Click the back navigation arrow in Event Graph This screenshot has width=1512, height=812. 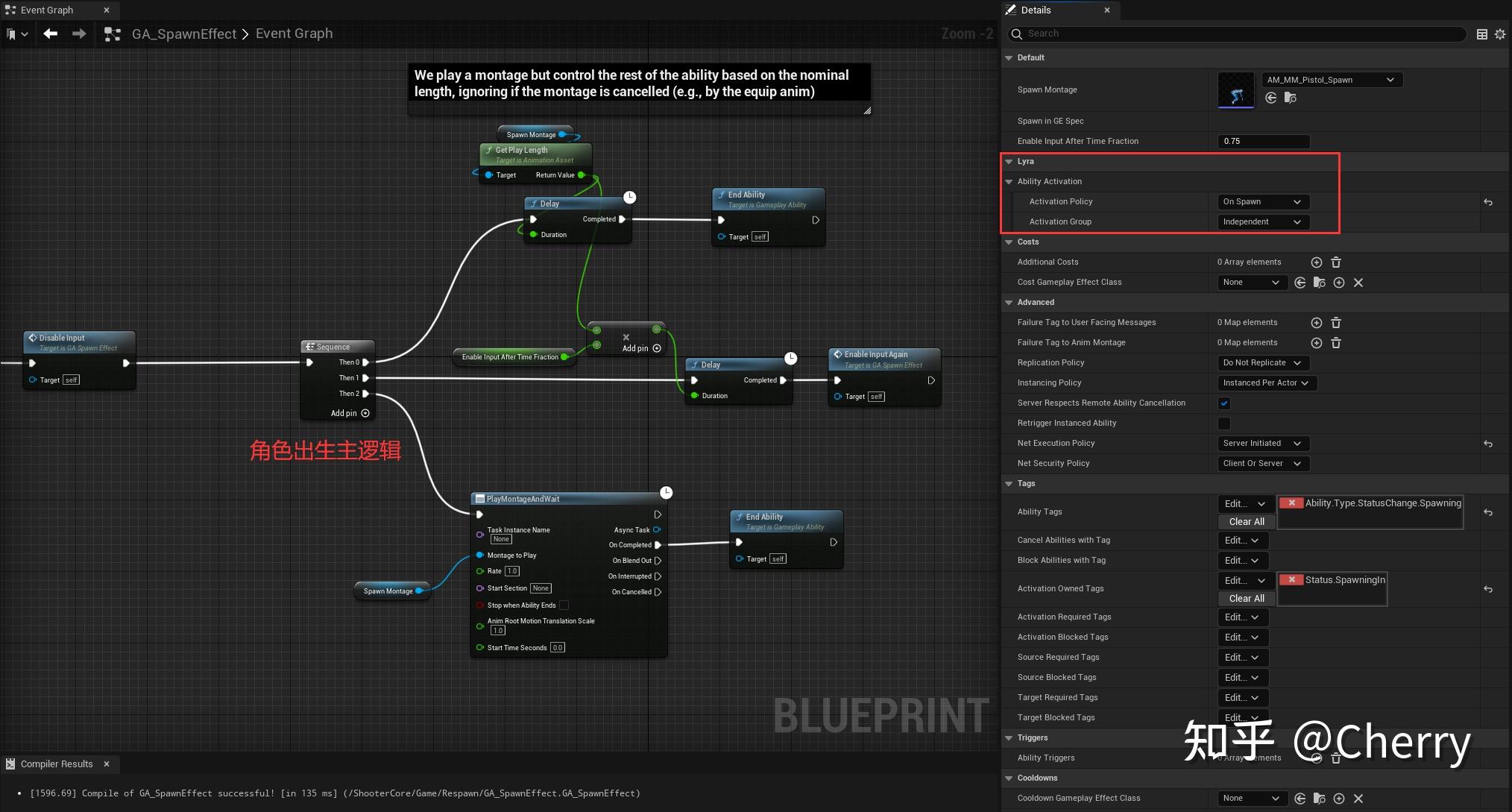50,34
